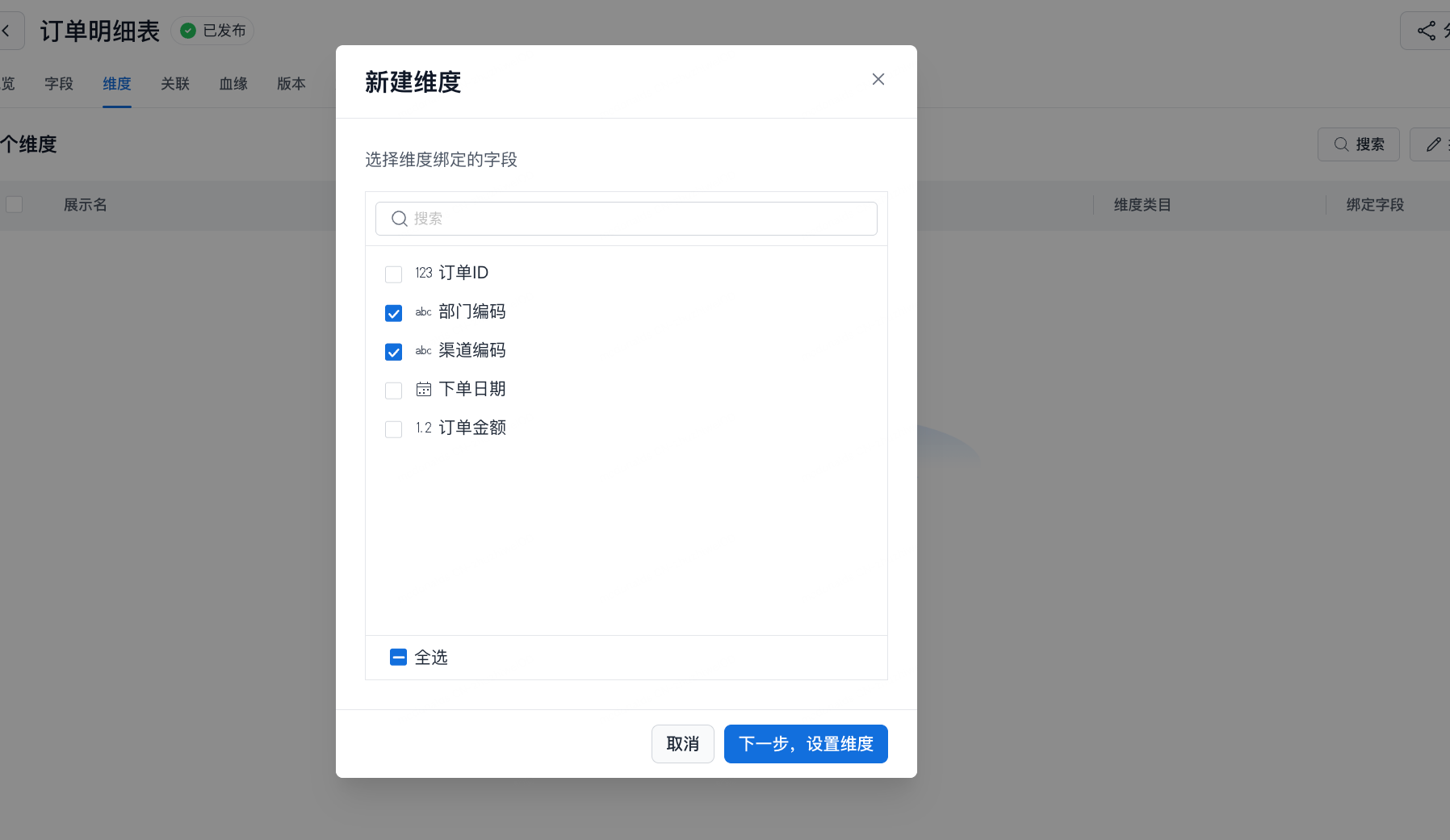Click the calendar icon beside 下单日期
Viewport: 1450px width, 840px height.
tap(424, 390)
